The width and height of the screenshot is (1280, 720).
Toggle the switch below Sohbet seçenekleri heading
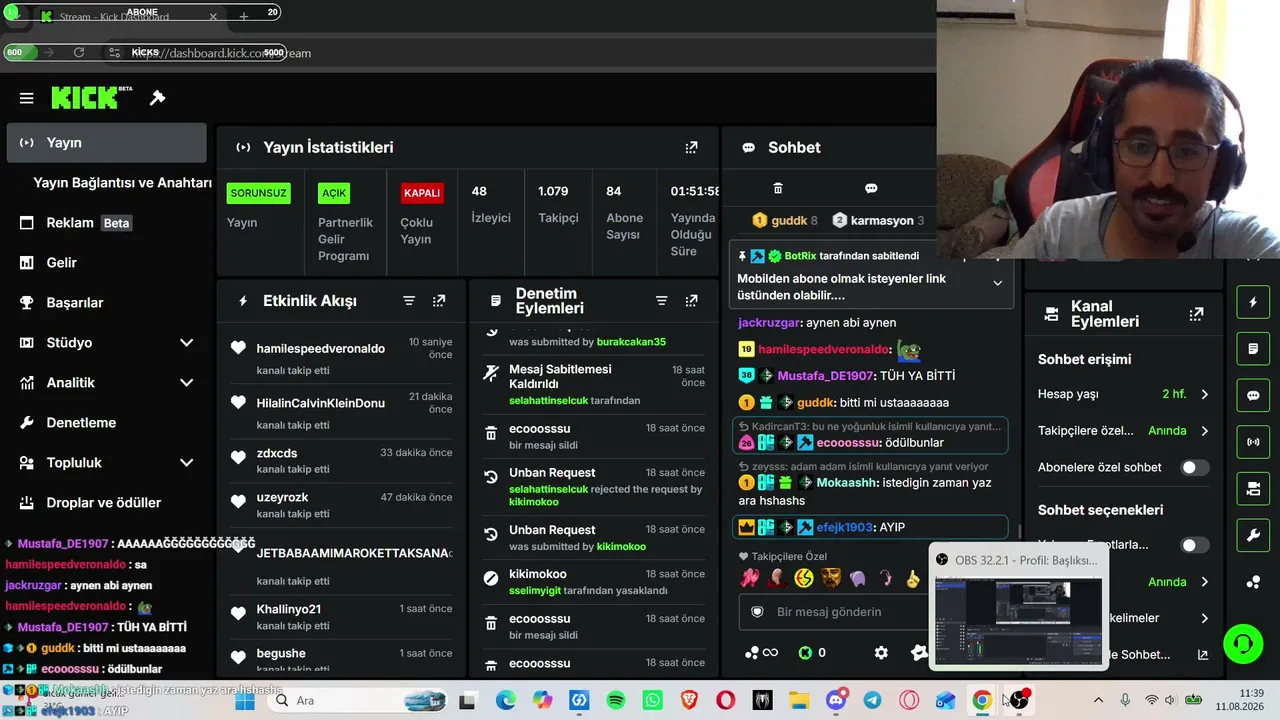1195,545
